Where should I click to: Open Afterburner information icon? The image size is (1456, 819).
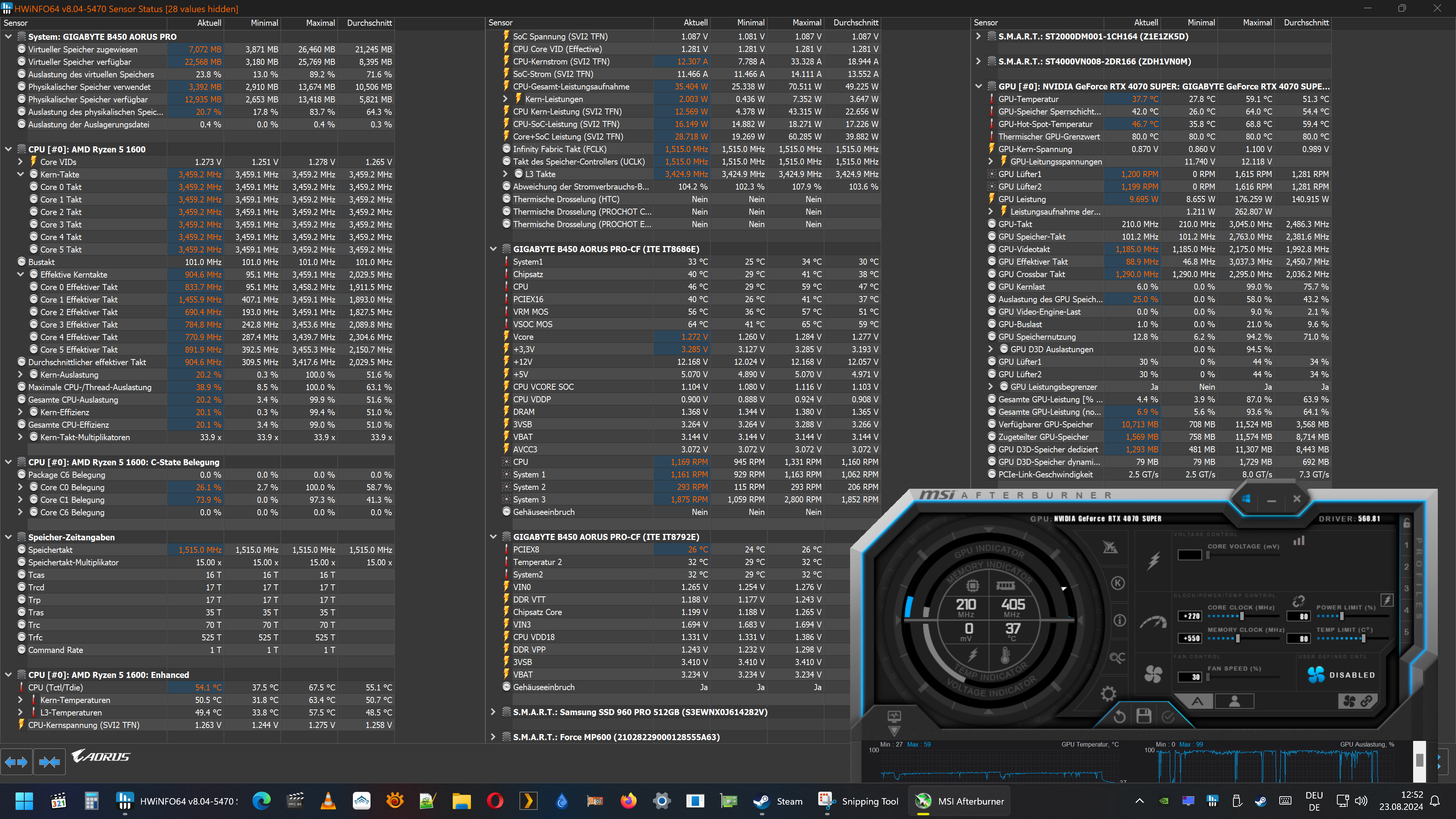coord(1119,620)
